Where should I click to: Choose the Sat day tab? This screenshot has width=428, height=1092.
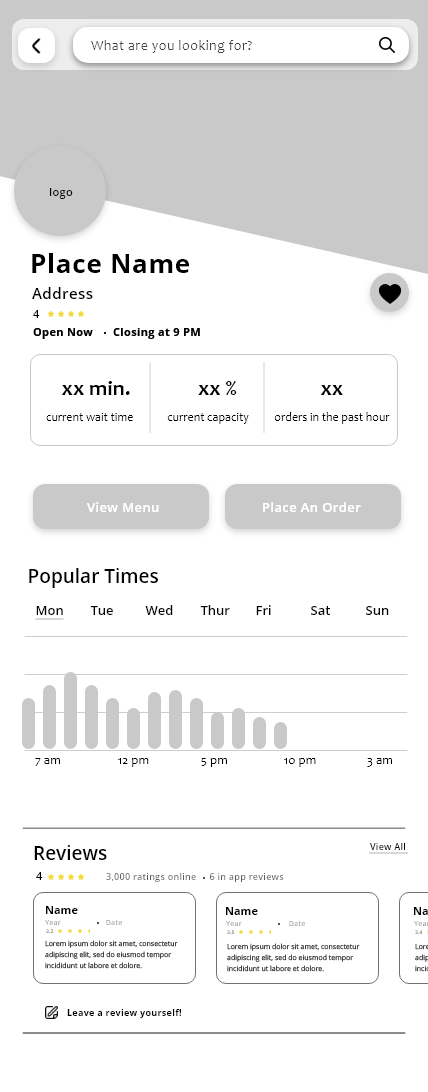coord(320,610)
